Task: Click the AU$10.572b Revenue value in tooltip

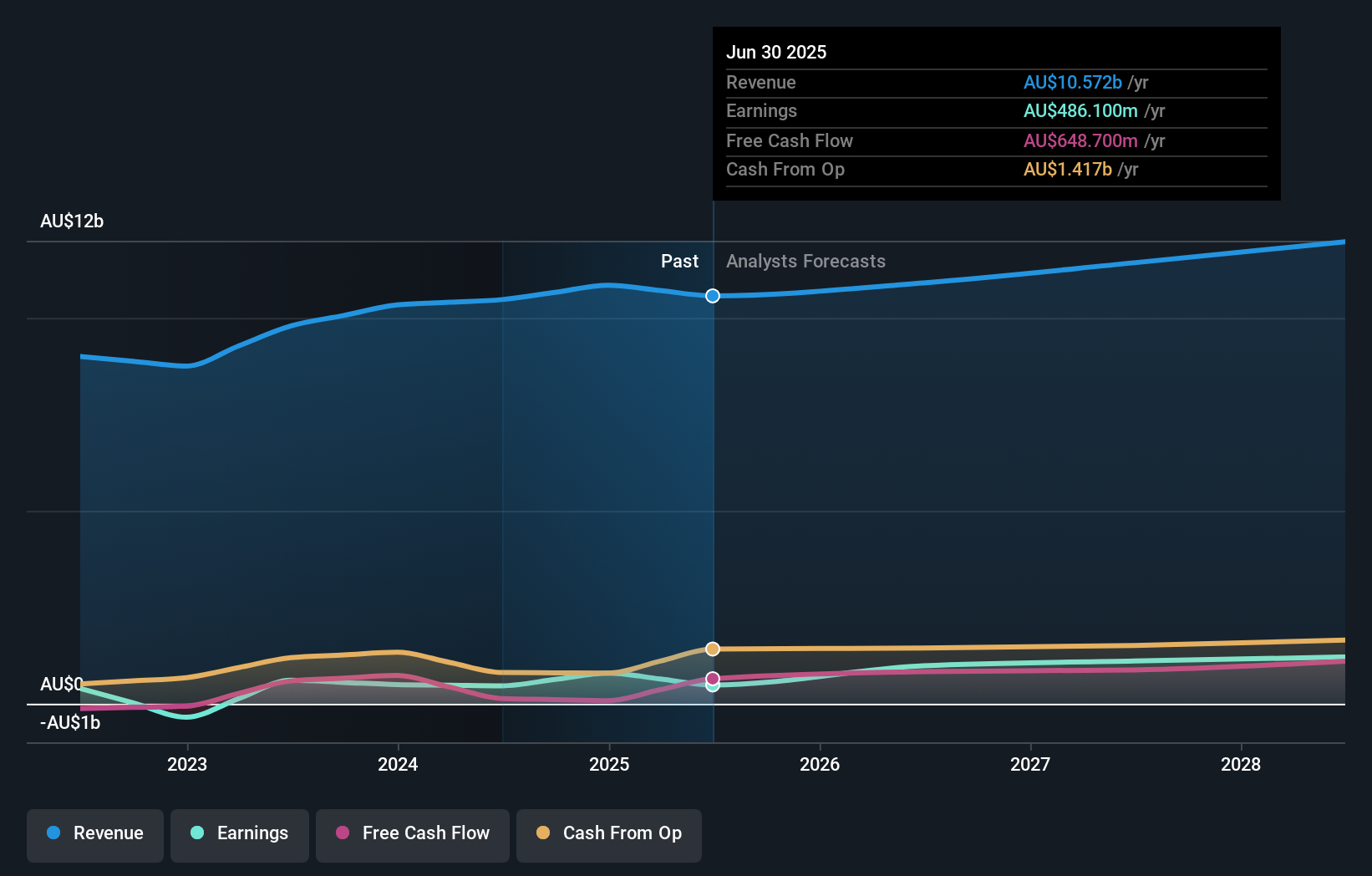Action: [1073, 82]
